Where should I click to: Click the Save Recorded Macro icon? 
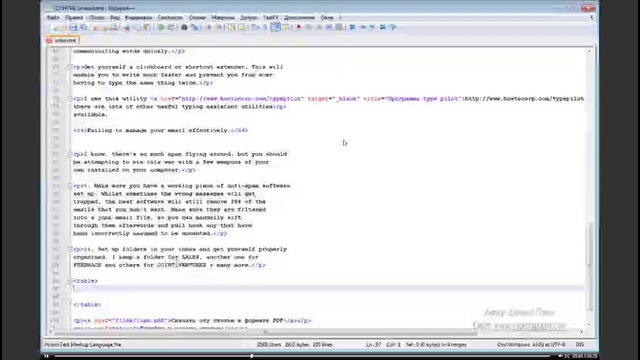coord(339,27)
